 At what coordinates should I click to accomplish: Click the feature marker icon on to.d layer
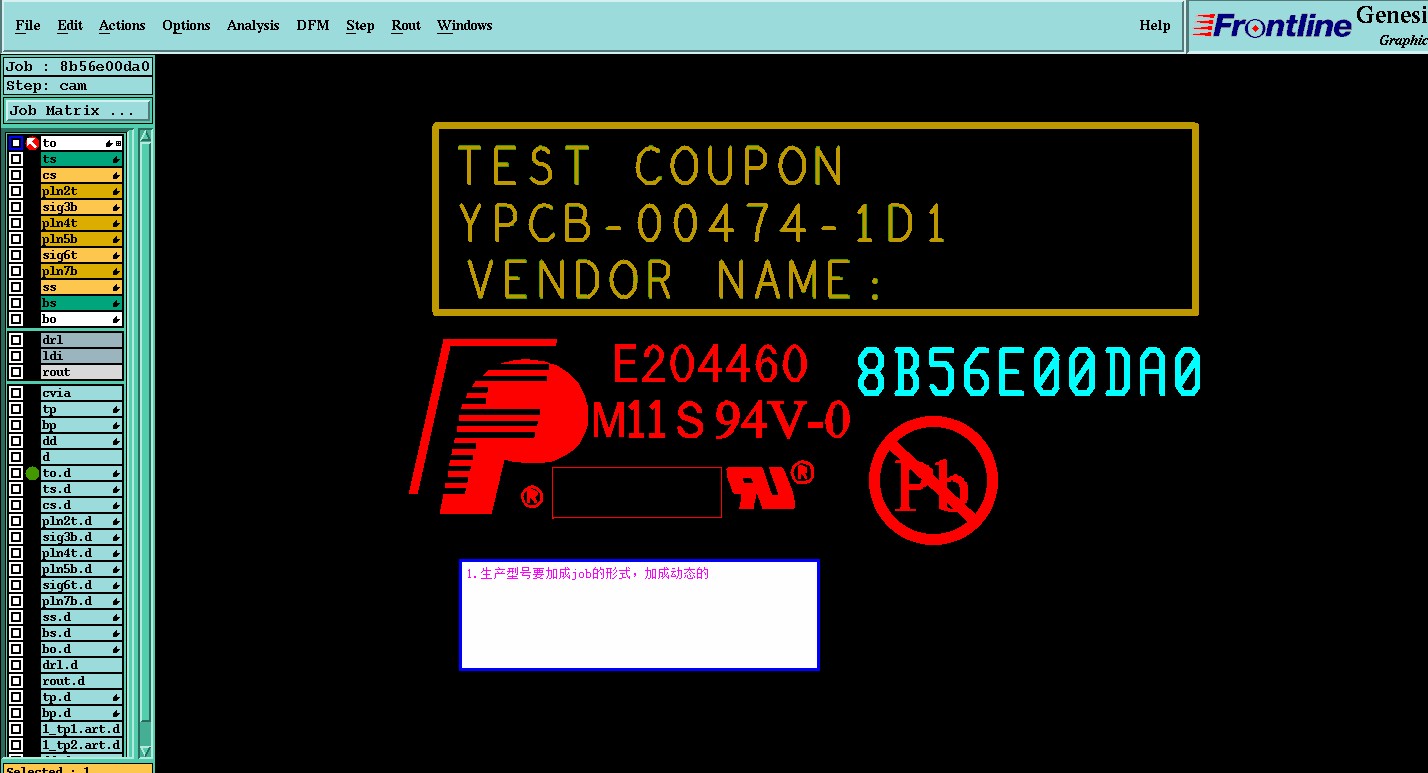(116, 473)
